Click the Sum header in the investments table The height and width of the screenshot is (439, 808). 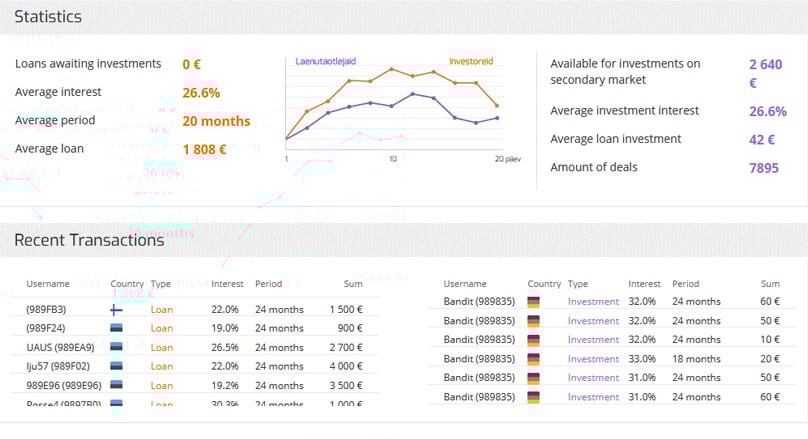coord(770,284)
